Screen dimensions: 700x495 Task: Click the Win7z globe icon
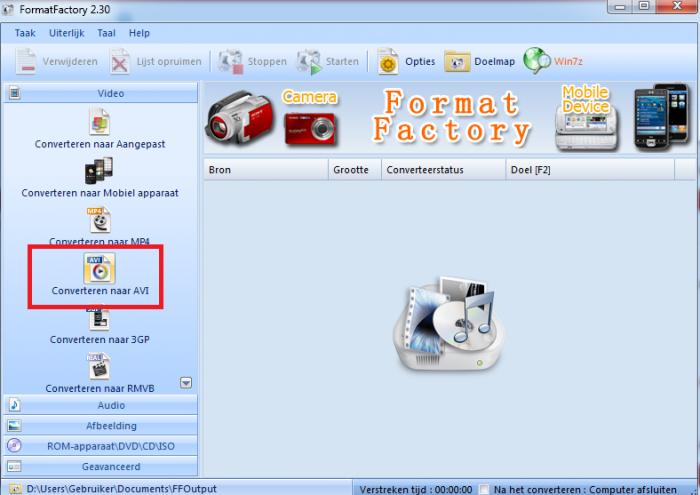(537, 61)
